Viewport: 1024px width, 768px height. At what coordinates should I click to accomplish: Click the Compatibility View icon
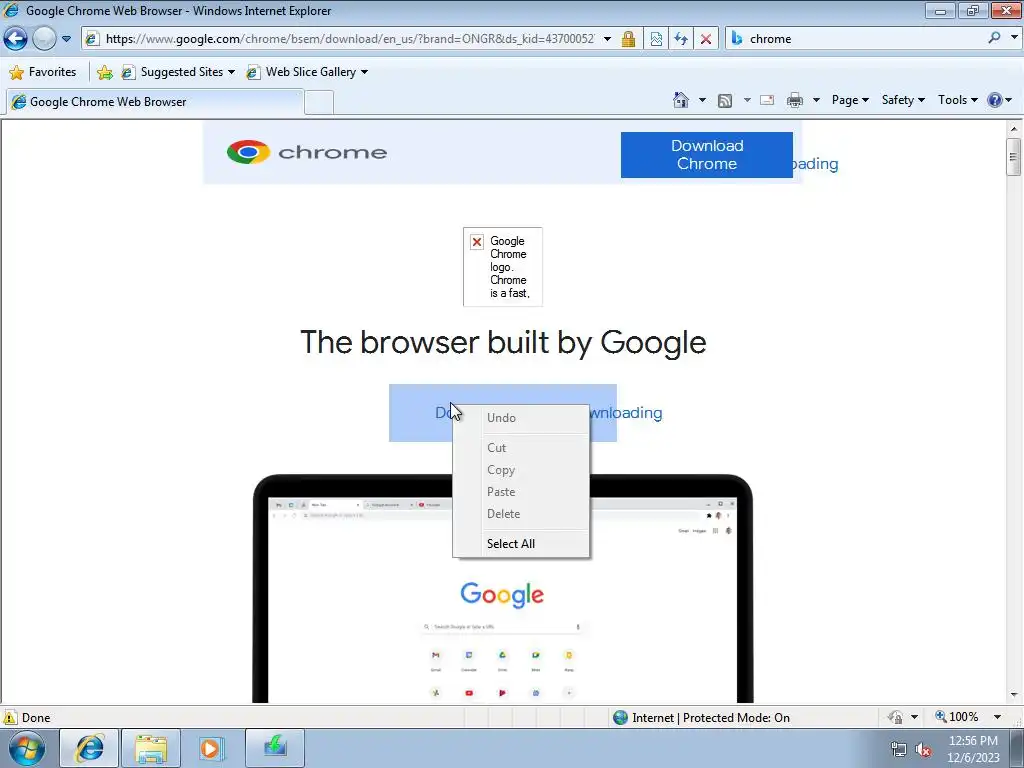tap(656, 39)
